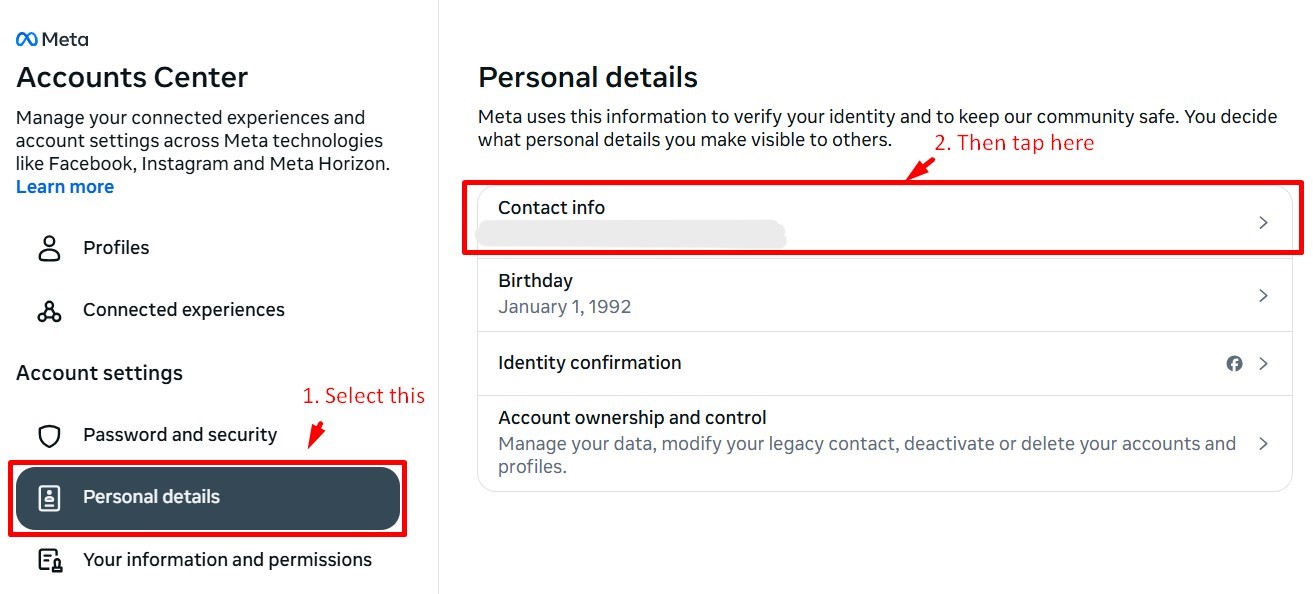Expand the Account ownership and control chevron
This screenshot has height=594, width=1313.
click(1263, 441)
